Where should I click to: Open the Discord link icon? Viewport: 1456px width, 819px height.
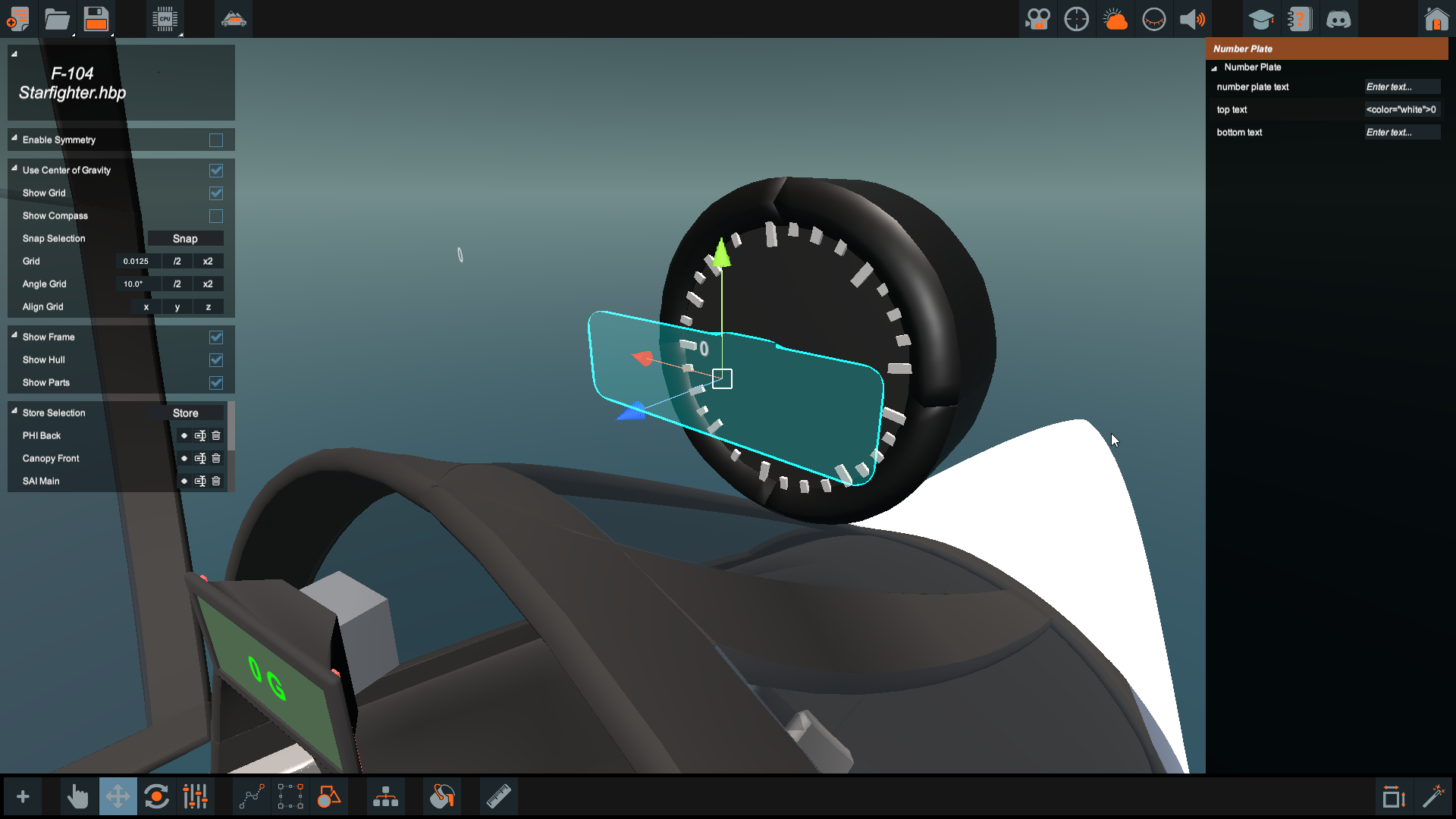coord(1338,19)
